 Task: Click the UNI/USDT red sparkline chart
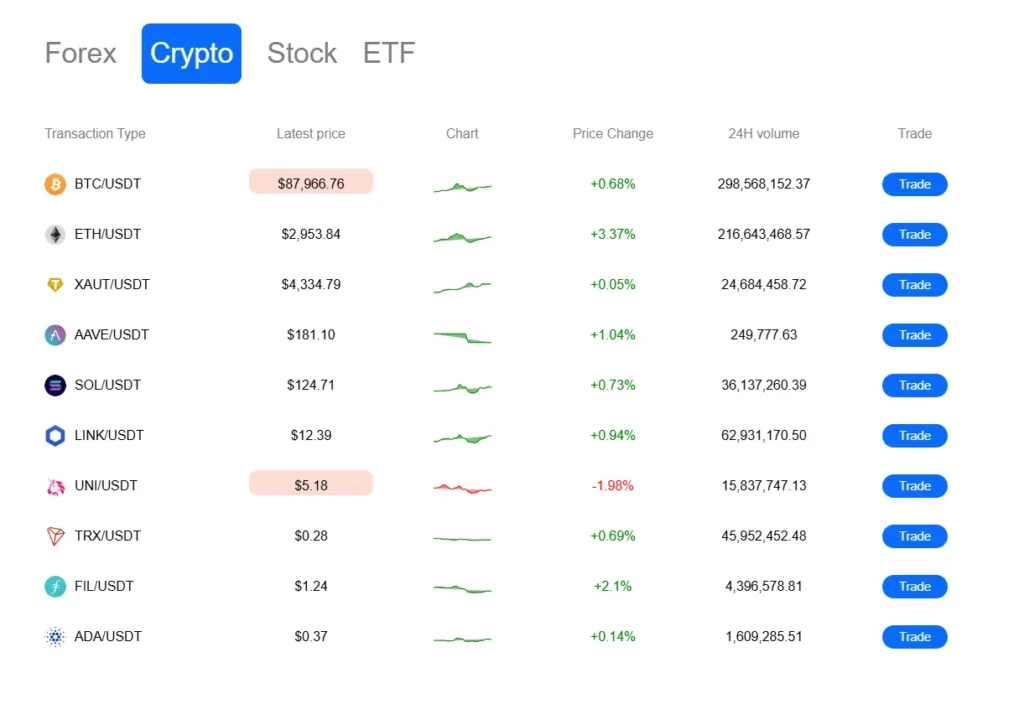click(462, 488)
